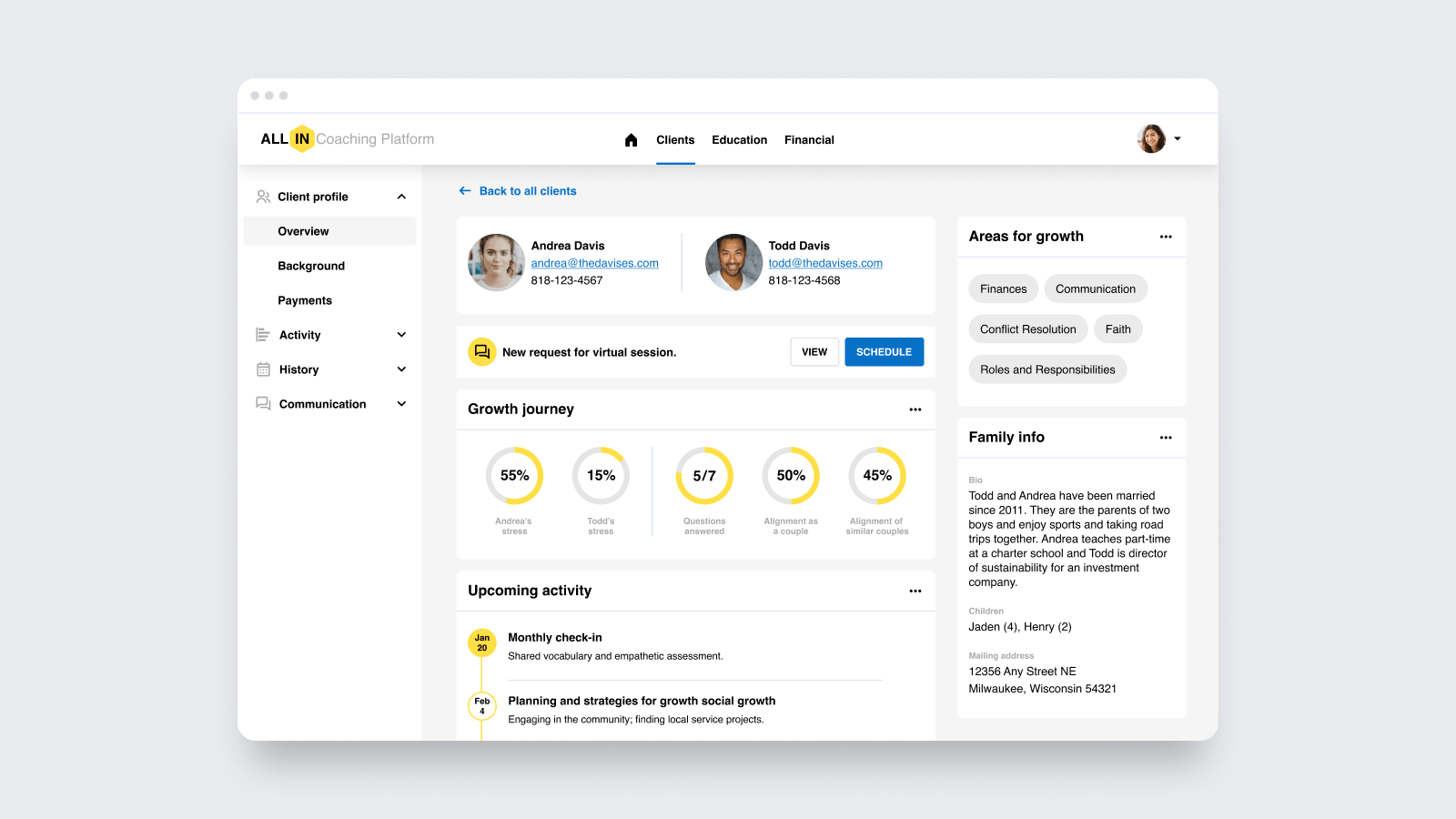The image size is (1456, 819).
Task: Expand the Communication sidebar section
Action: (401, 404)
